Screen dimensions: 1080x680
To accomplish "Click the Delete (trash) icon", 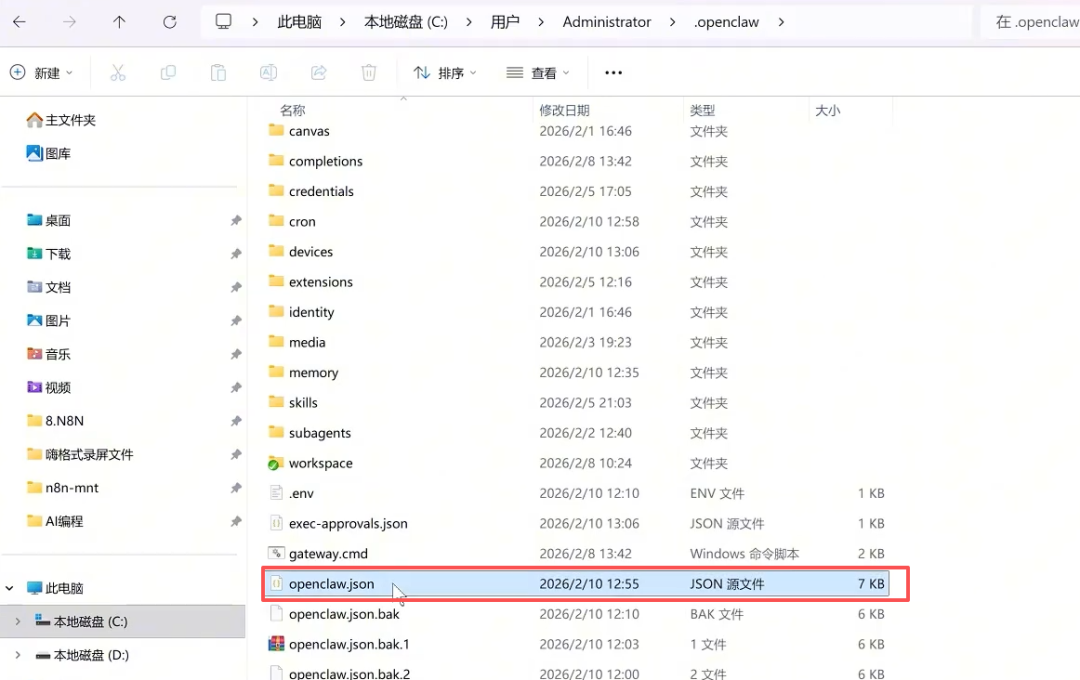I will [368, 72].
